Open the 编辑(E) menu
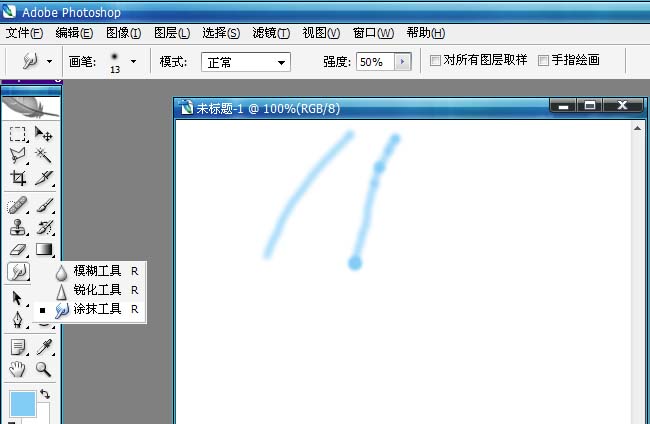This screenshot has height=424, width=650. click(x=74, y=33)
